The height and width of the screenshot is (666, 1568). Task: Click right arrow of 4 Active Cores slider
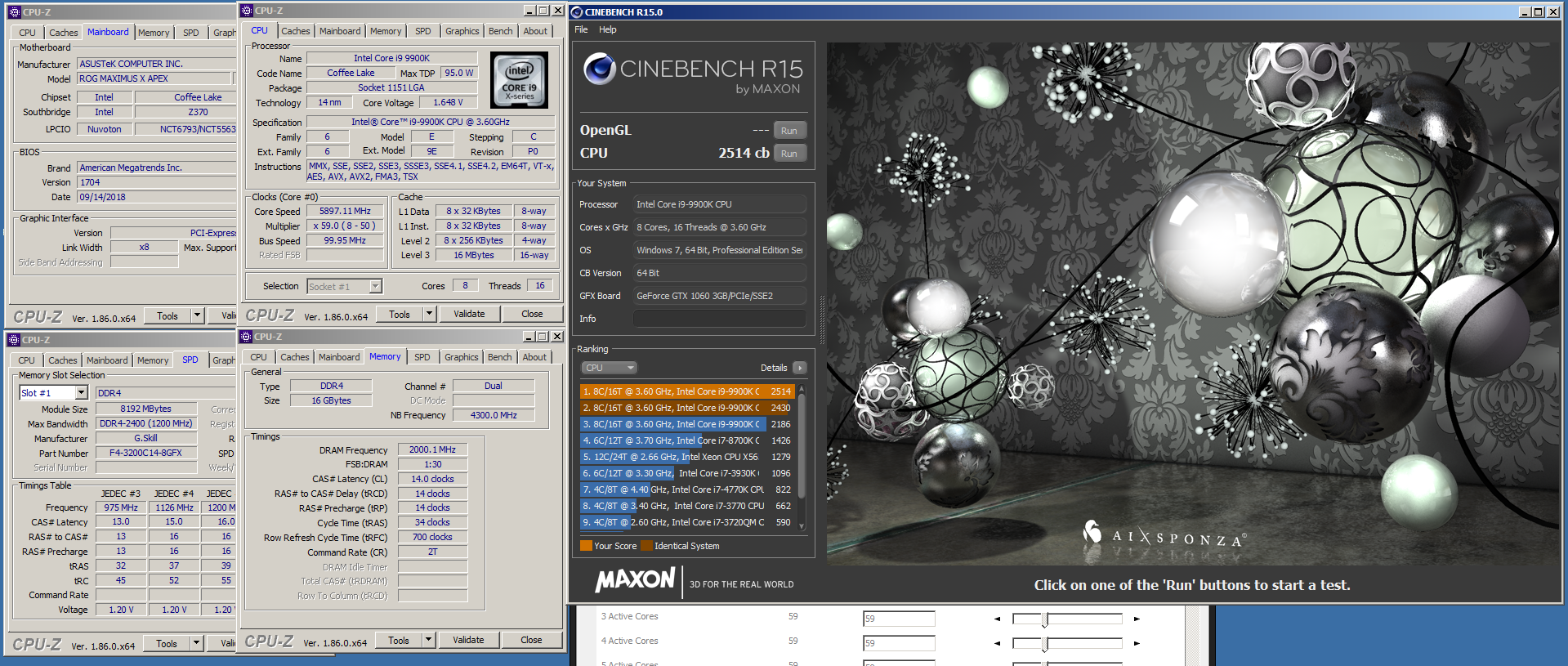(1137, 643)
